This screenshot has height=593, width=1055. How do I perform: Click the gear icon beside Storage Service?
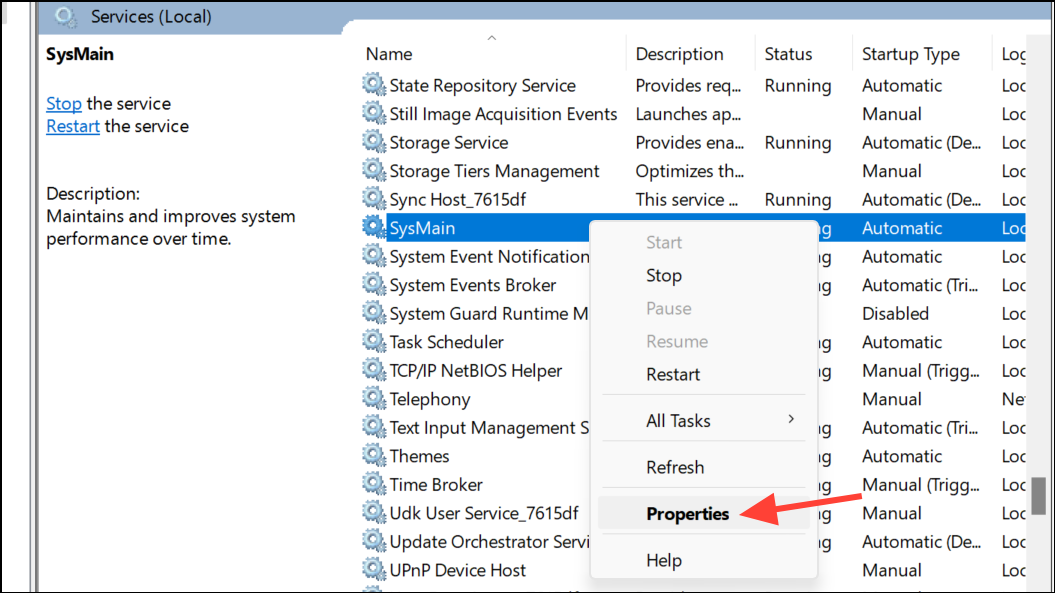(373, 142)
